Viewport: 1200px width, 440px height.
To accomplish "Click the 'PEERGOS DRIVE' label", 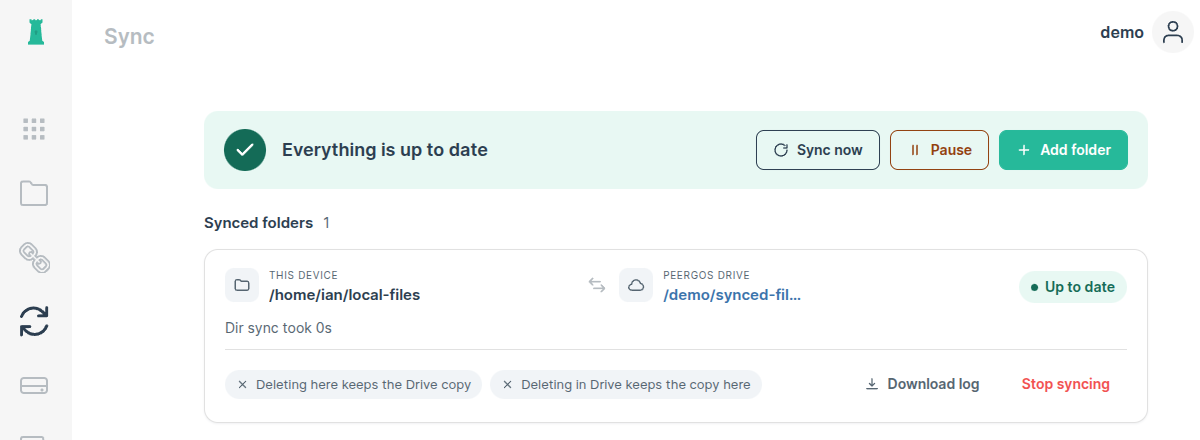I will [x=706, y=275].
